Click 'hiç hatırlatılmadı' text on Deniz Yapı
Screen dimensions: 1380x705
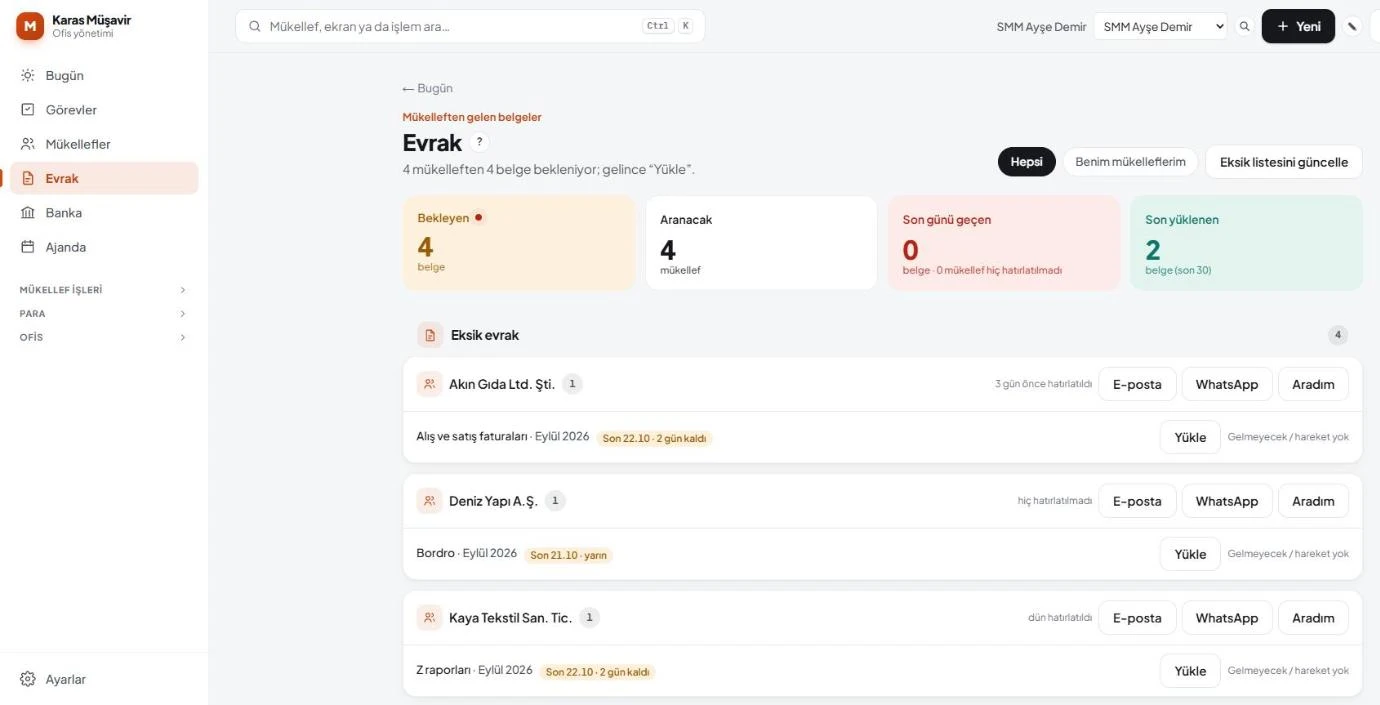(x=1055, y=501)
